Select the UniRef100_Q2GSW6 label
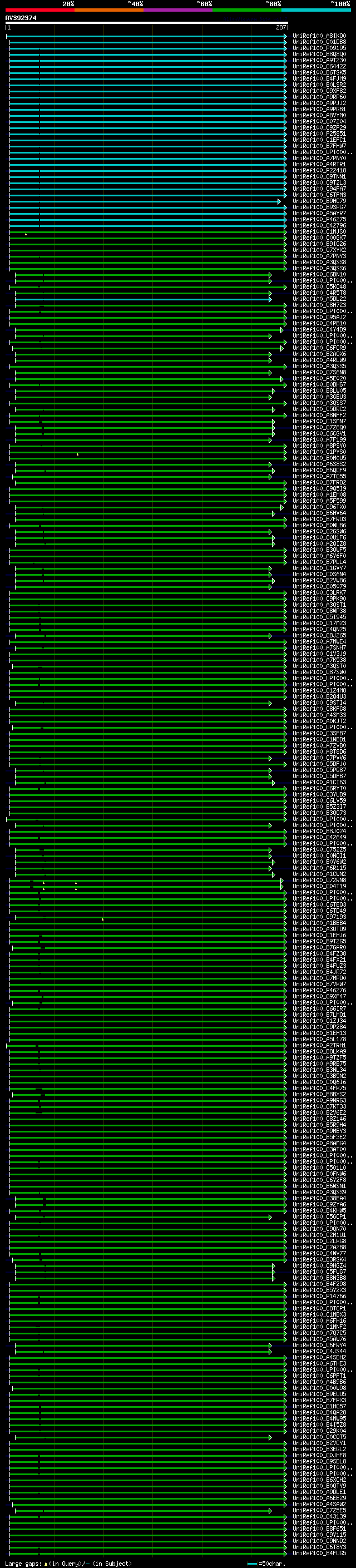The width and height of the screenshot is (356, 1568). [x=319, y=531]
